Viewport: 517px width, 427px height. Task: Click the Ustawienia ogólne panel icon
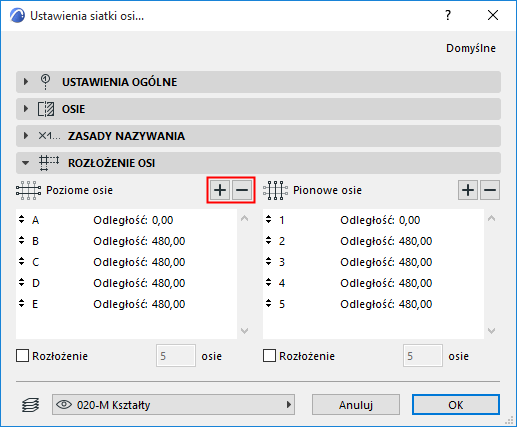click(45, 82)
